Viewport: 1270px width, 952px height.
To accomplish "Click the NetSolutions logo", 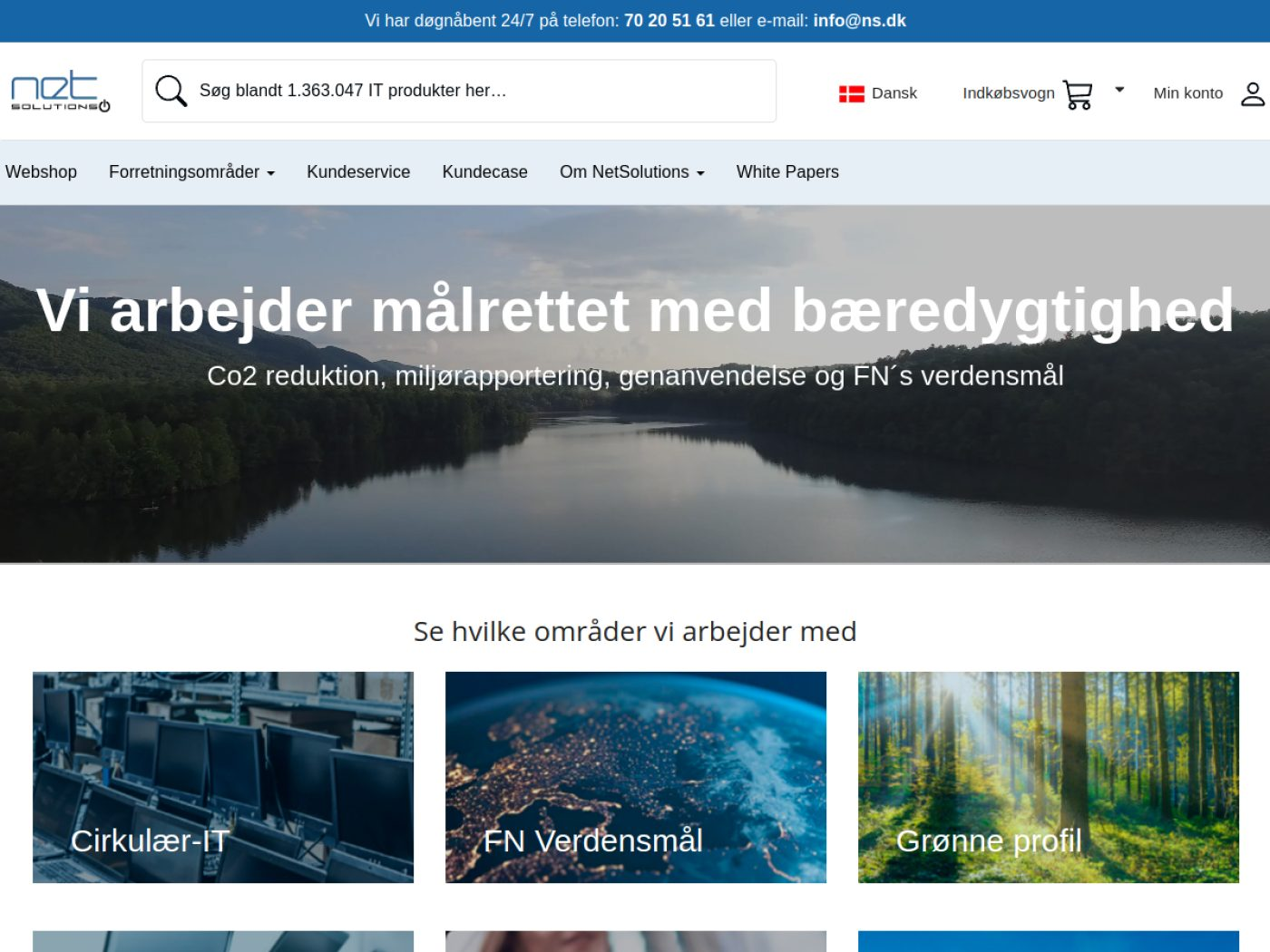I will [60, 92].
